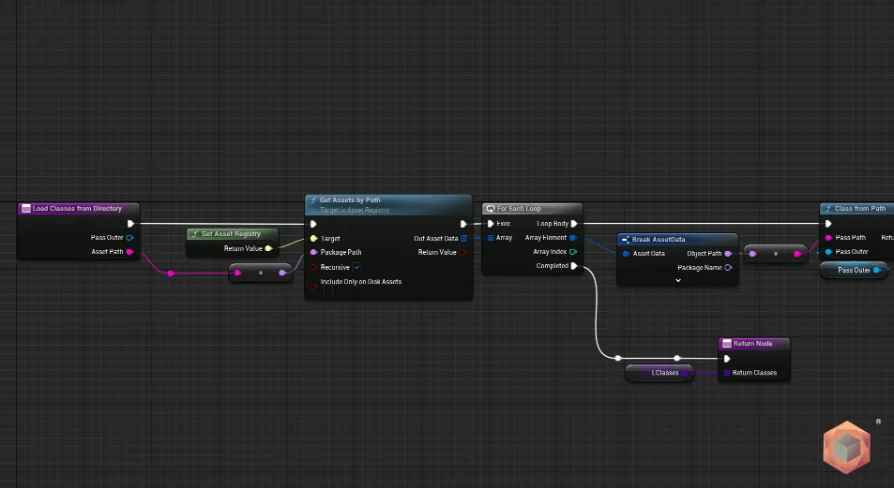Click the Return Node title icon

[x=726, y=344]
